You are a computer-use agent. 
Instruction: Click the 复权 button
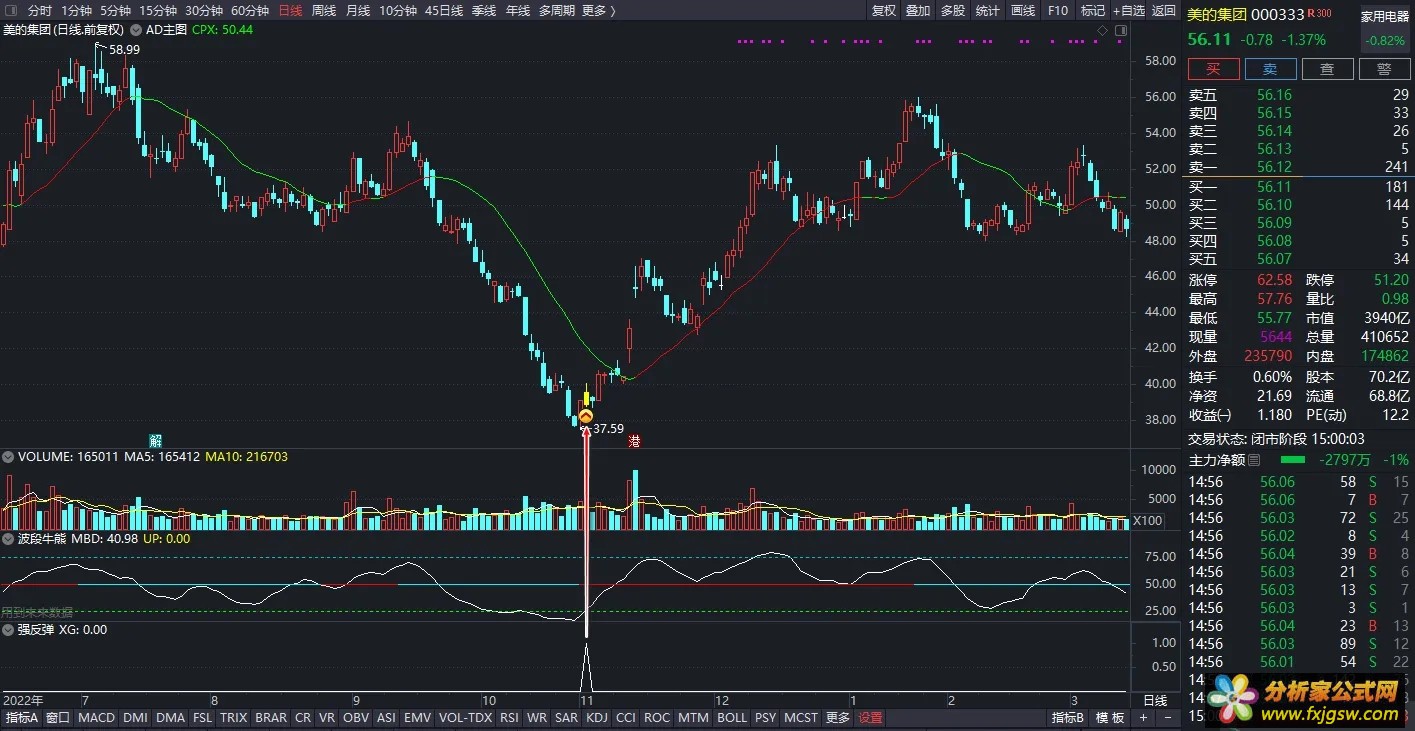coord(884,10)
